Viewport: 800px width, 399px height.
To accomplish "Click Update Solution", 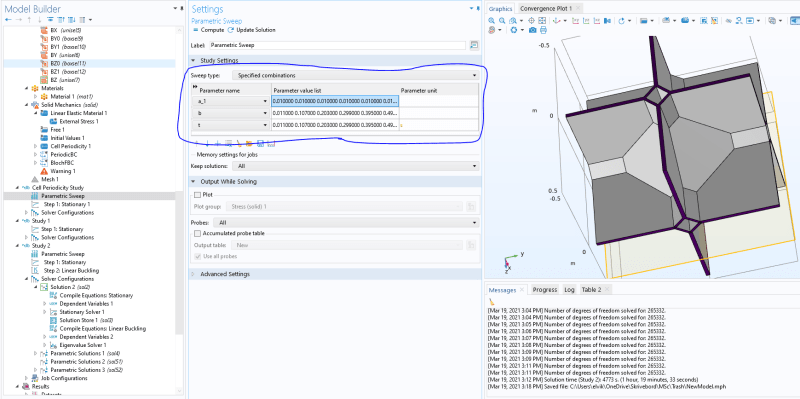I will click(x=252, y=30).
